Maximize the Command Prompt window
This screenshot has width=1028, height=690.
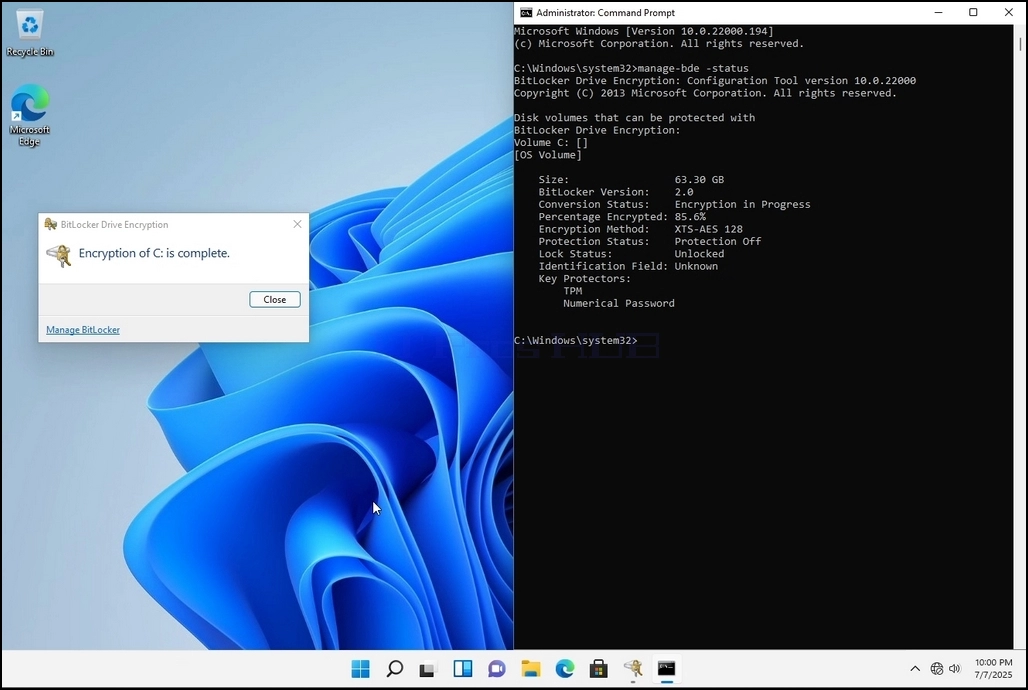point(974,12)
